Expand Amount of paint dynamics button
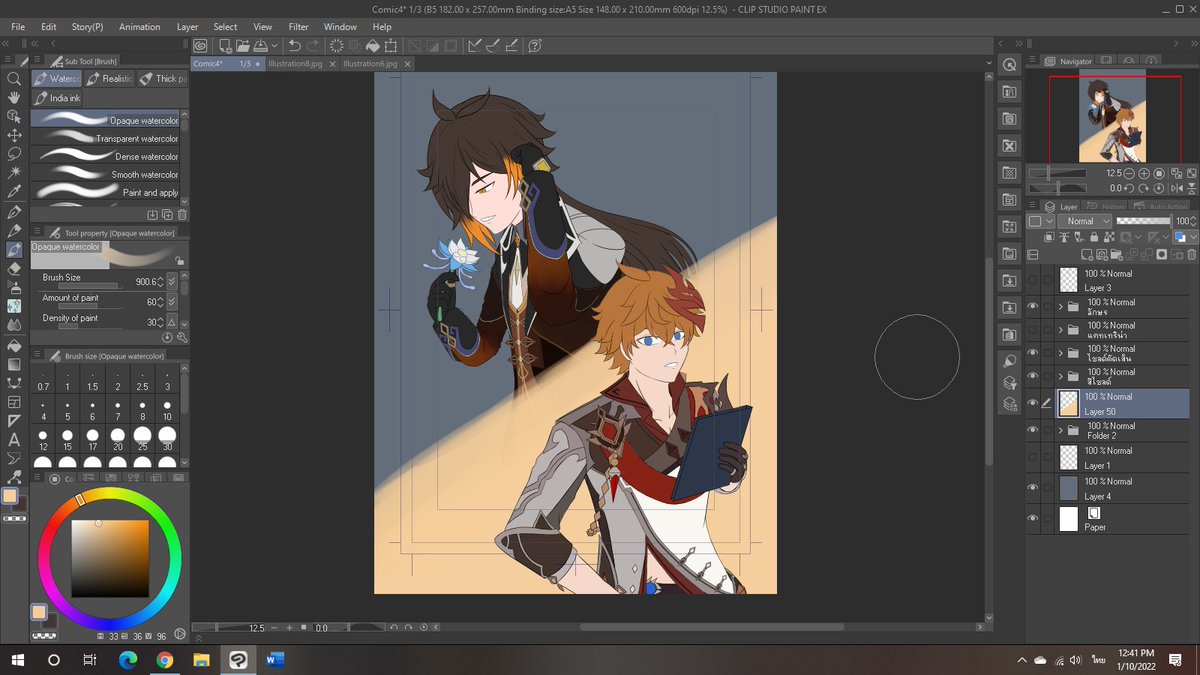Viewport: 1200px width, 675px height. click(x=171, y=302)
